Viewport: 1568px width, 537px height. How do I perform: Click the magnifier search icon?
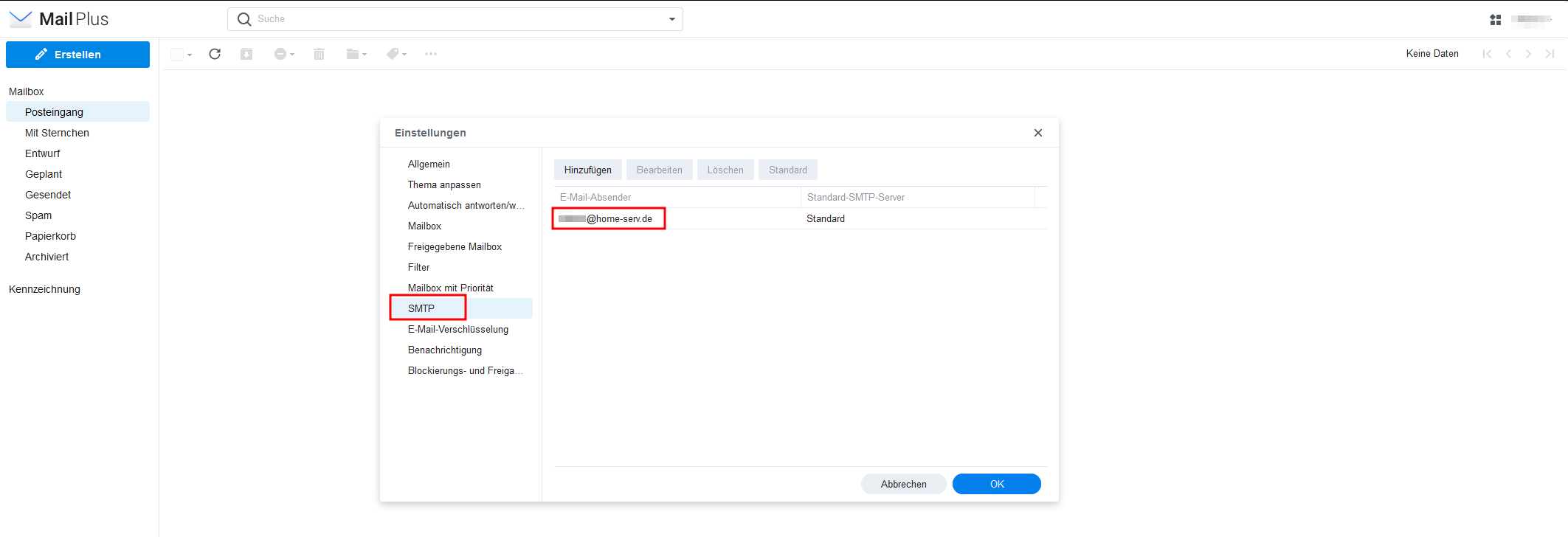tap(244, 19)
